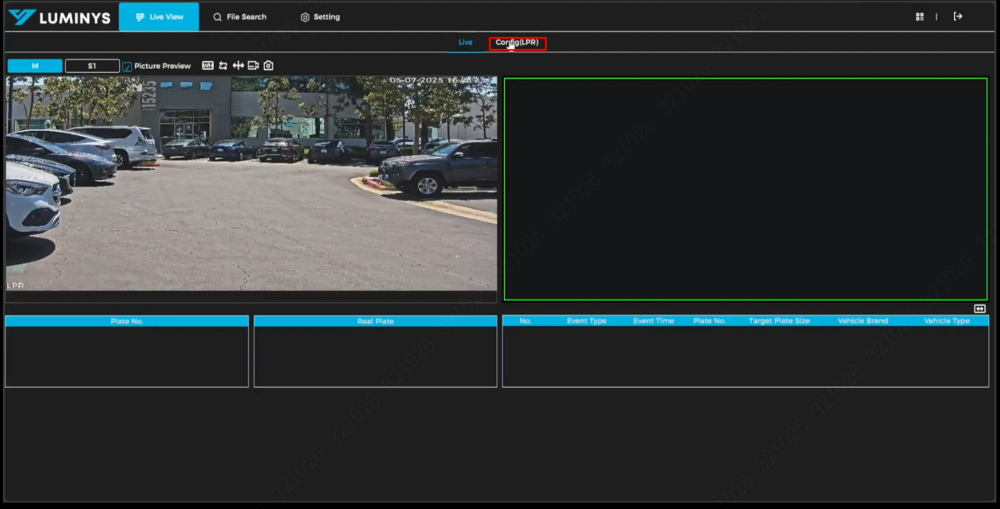Open the Setting tab
1000x509 pixels.
pyautogui.click(x=320, y=17)
